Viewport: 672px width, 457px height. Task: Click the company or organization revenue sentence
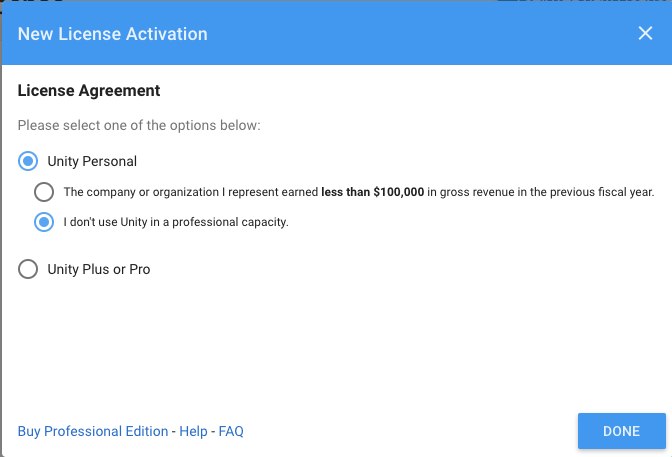[359, 192]
